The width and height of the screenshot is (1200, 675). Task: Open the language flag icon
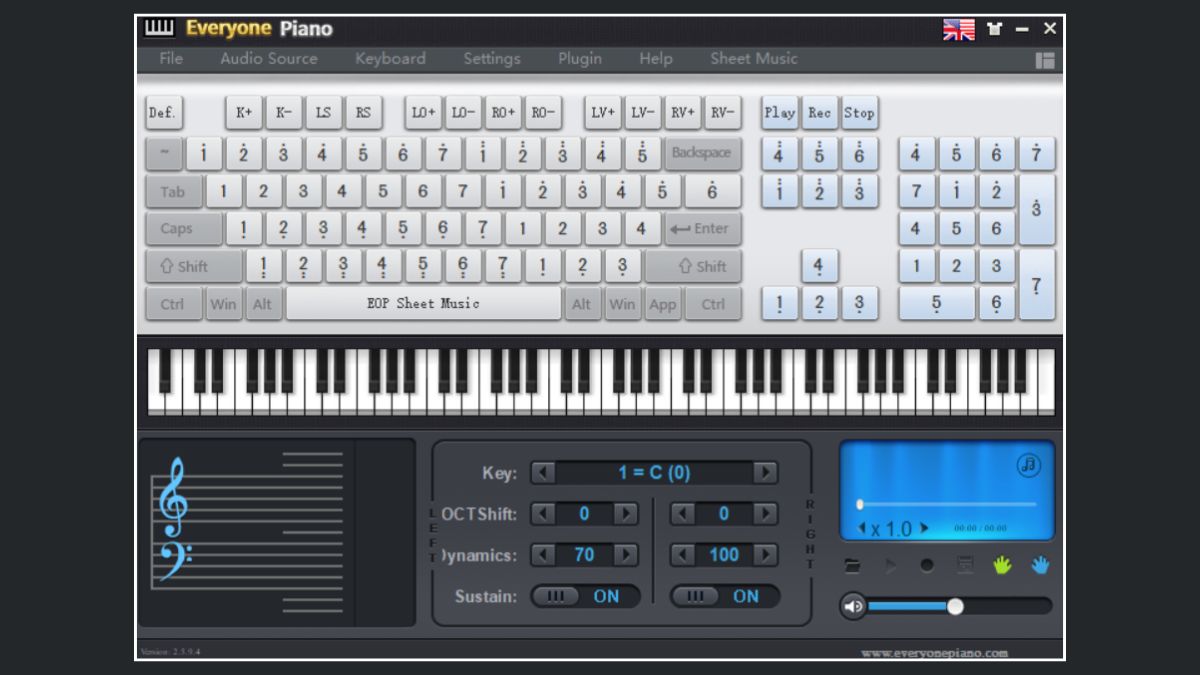958,29
